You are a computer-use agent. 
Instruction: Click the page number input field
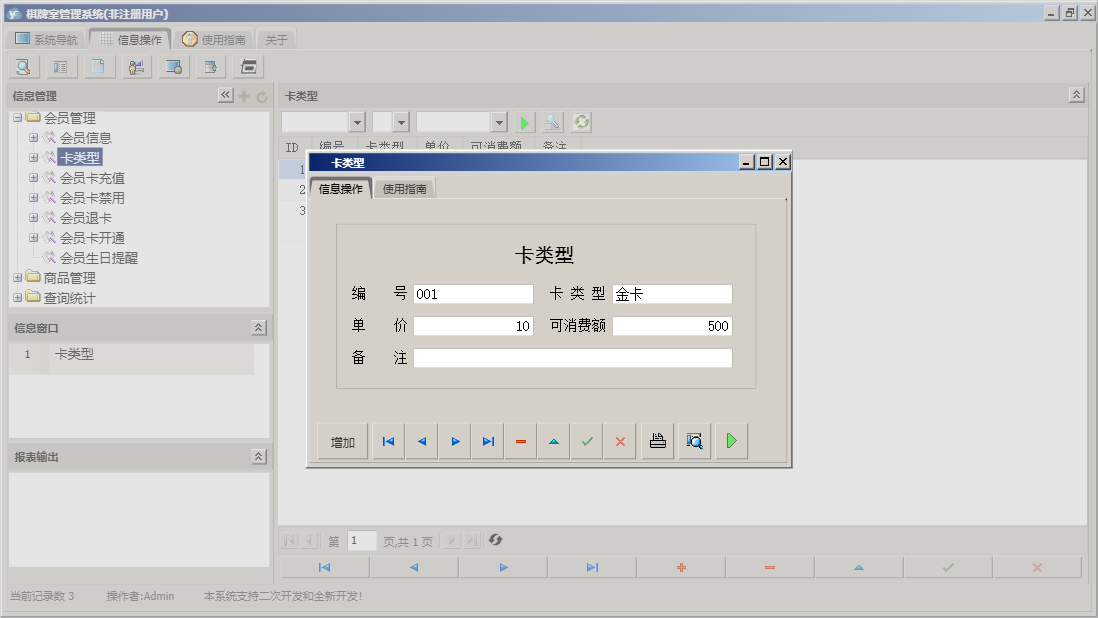click(361, 540)
